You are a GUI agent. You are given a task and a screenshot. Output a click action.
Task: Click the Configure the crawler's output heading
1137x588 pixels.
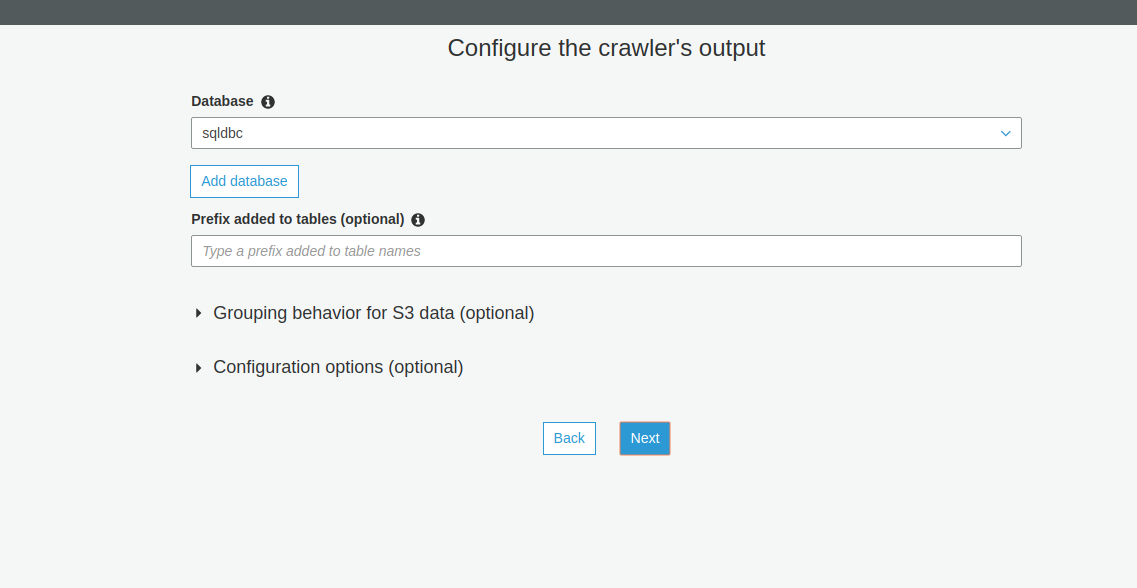pos(606,48)
